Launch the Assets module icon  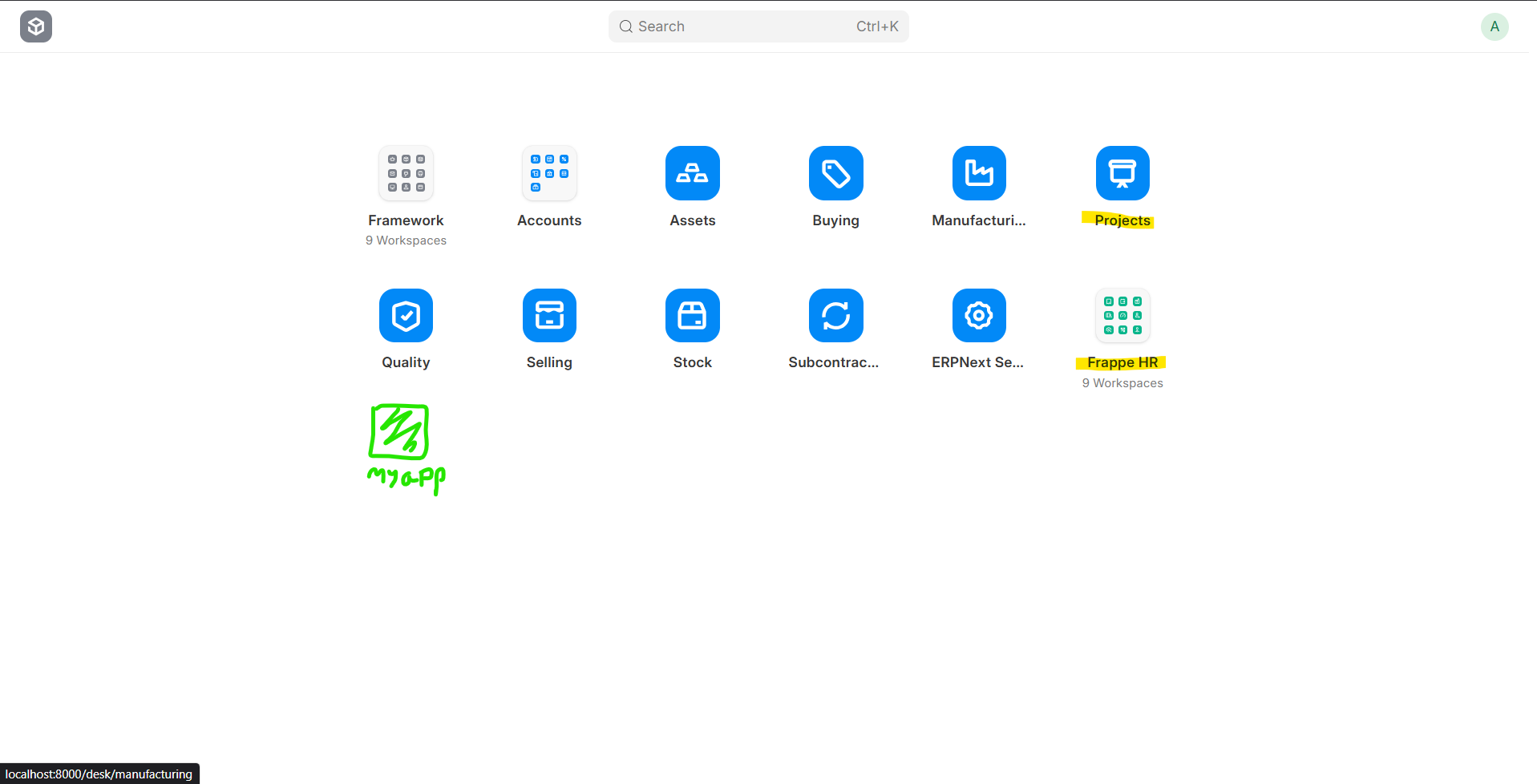click(692, 173)
